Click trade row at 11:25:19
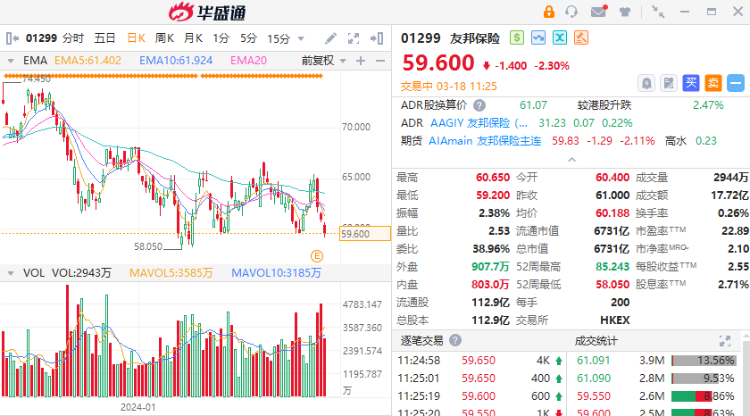 pyautogui.click(x=480, y=396)
